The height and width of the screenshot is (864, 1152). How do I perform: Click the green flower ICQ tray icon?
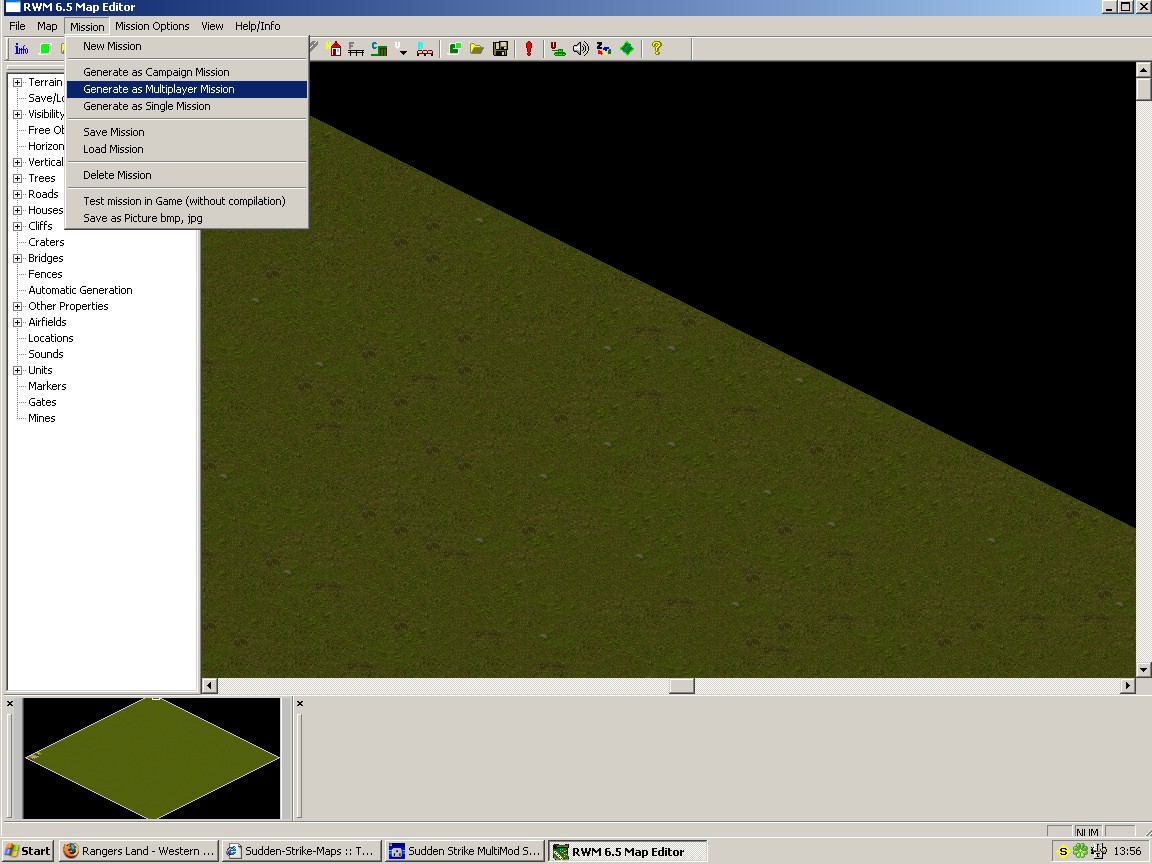tap(1080, 851)
